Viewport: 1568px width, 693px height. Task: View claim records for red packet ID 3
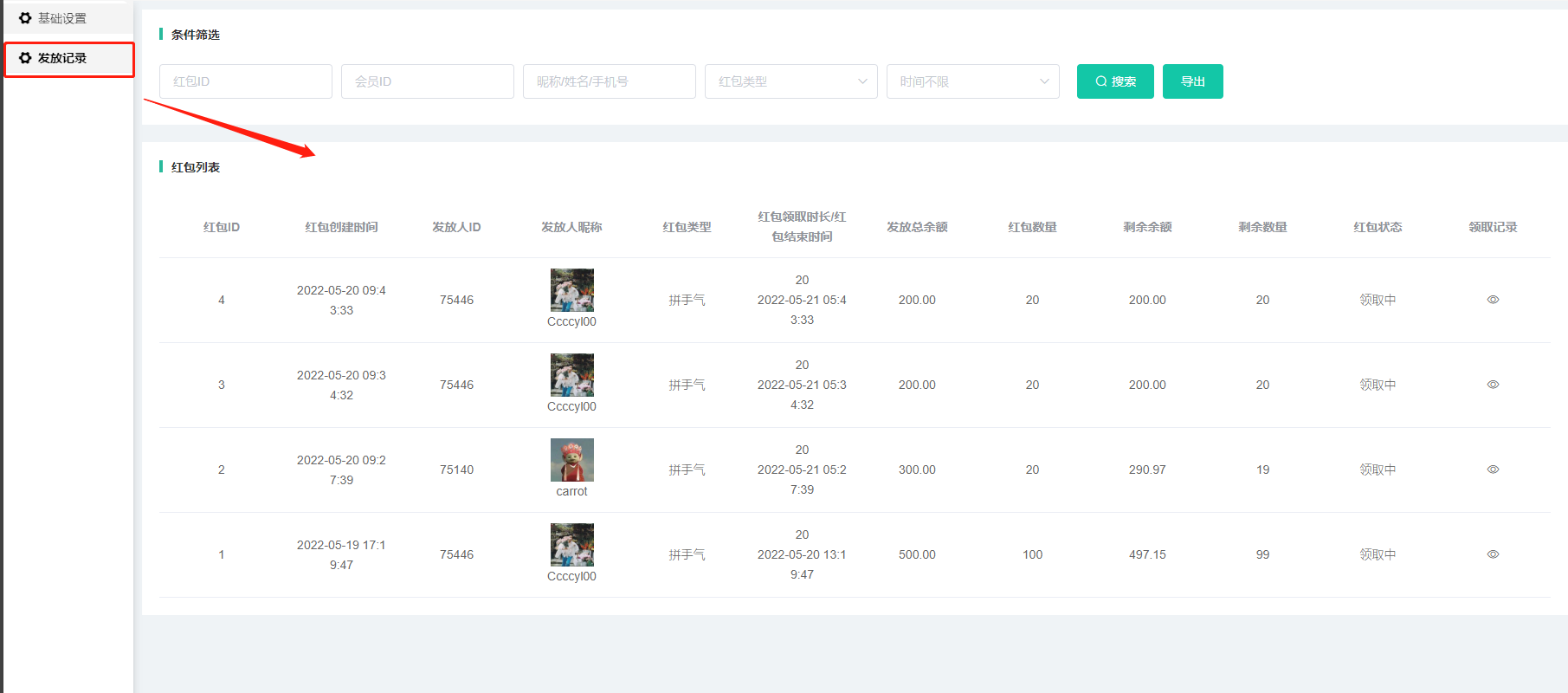coord(1493,385)
